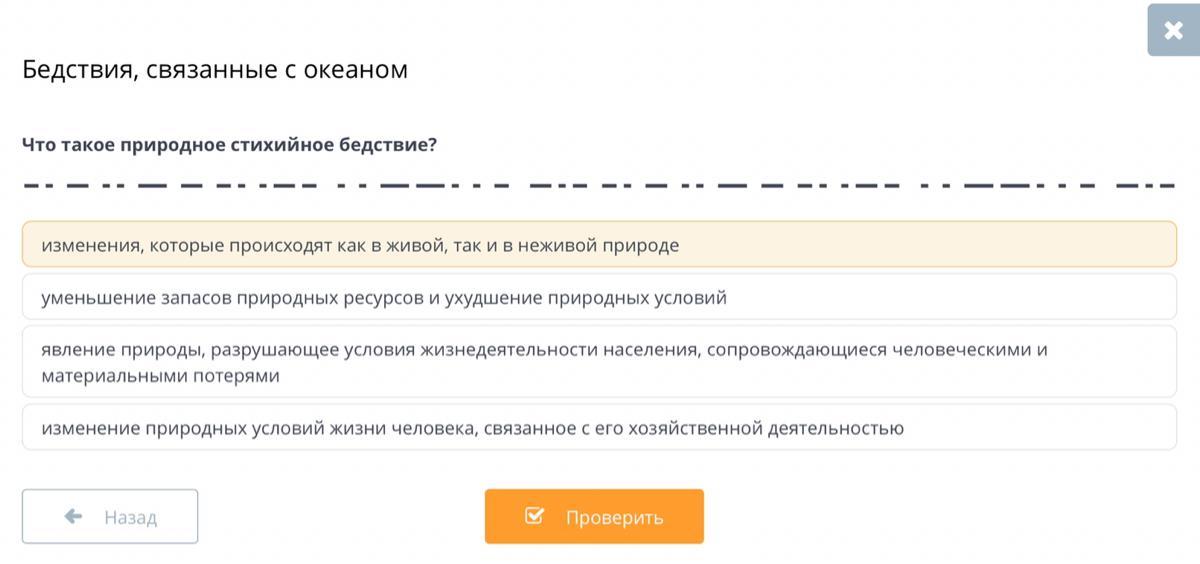
Task: Click the word 'Назад' label
Action: pos(131,517)
